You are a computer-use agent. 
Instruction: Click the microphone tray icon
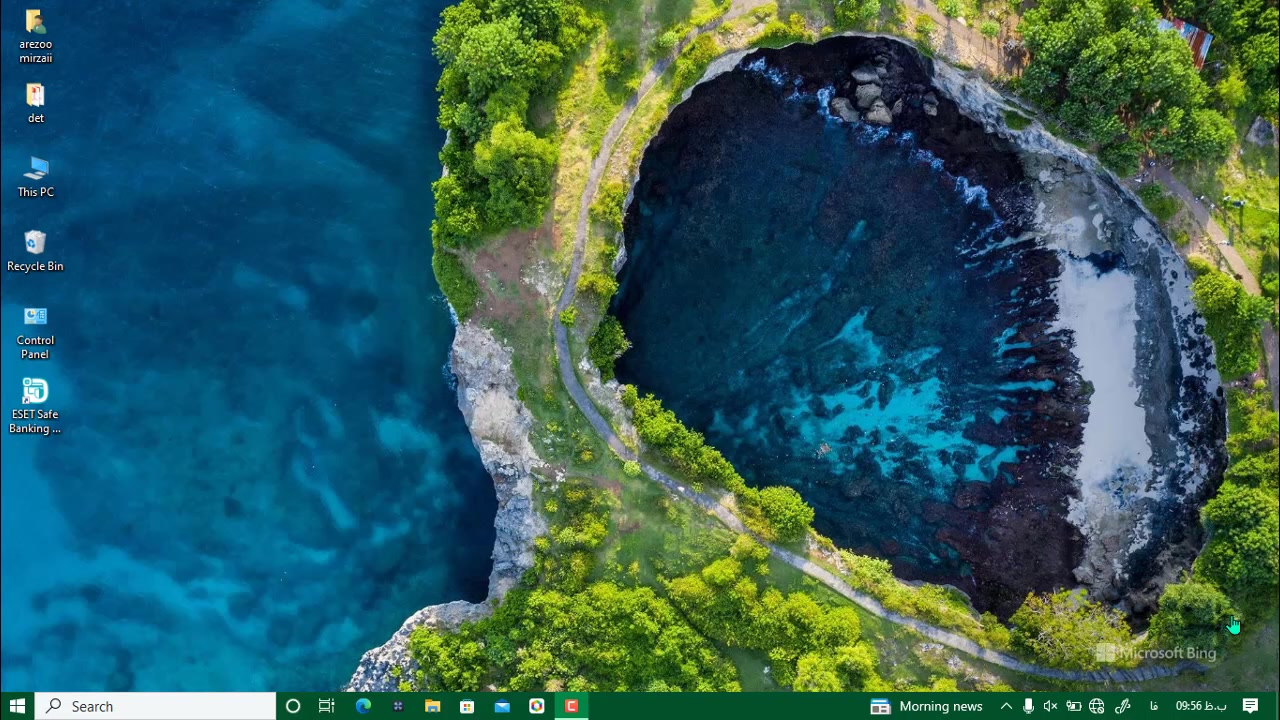(1028, 706)
